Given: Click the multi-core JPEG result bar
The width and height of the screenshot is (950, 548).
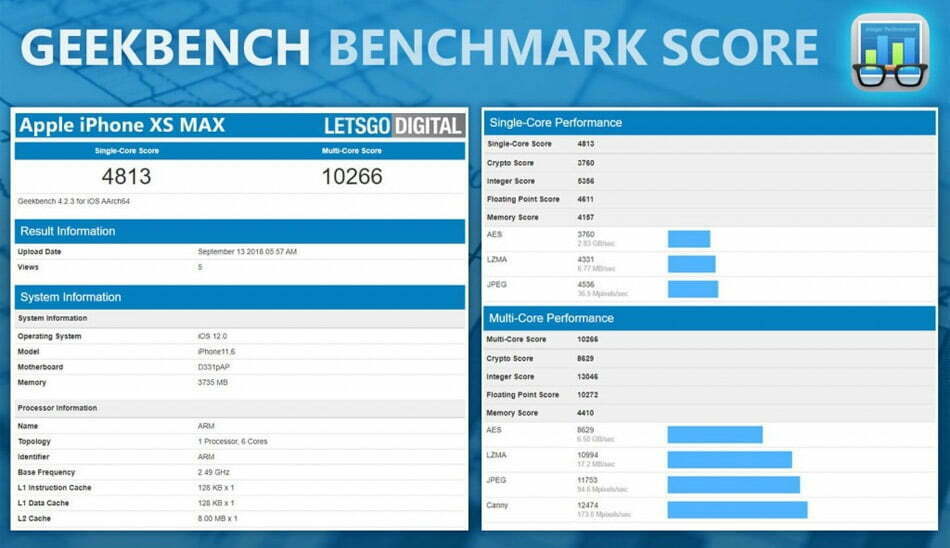Looking at the screenshot, I should pyautogui.click(x=734, y=485).
